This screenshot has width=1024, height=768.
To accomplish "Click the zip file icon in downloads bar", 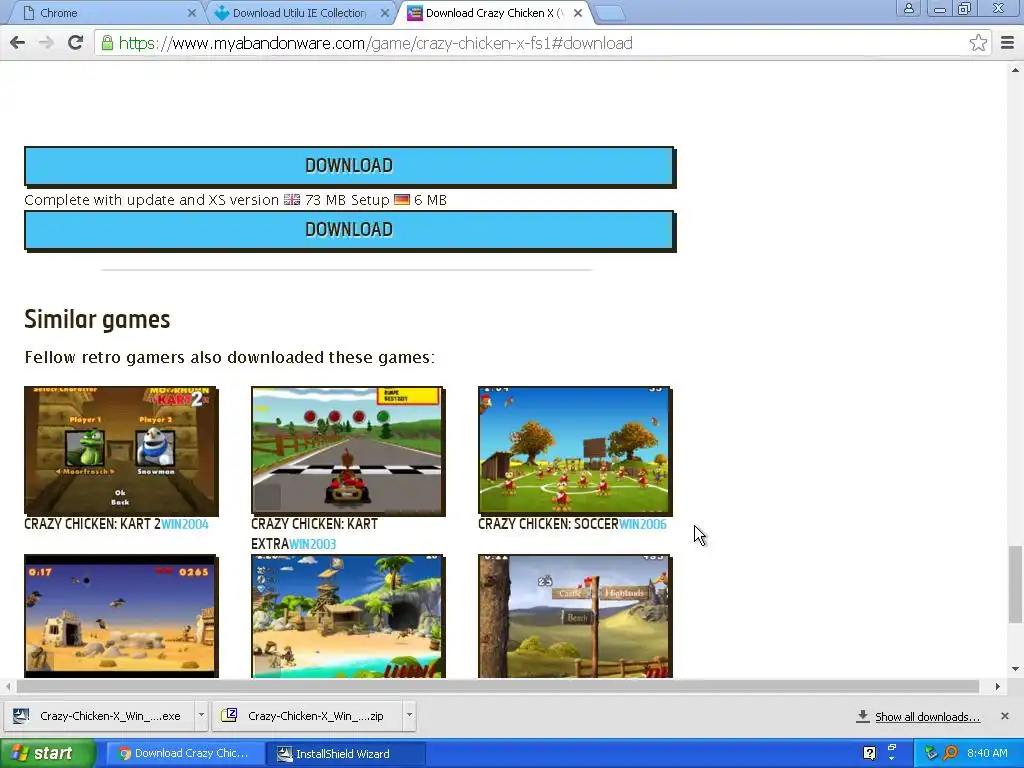I will click(x=229, y=715).
